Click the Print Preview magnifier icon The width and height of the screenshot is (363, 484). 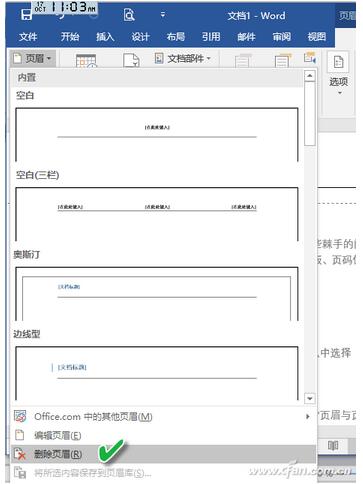click(129, 15)
